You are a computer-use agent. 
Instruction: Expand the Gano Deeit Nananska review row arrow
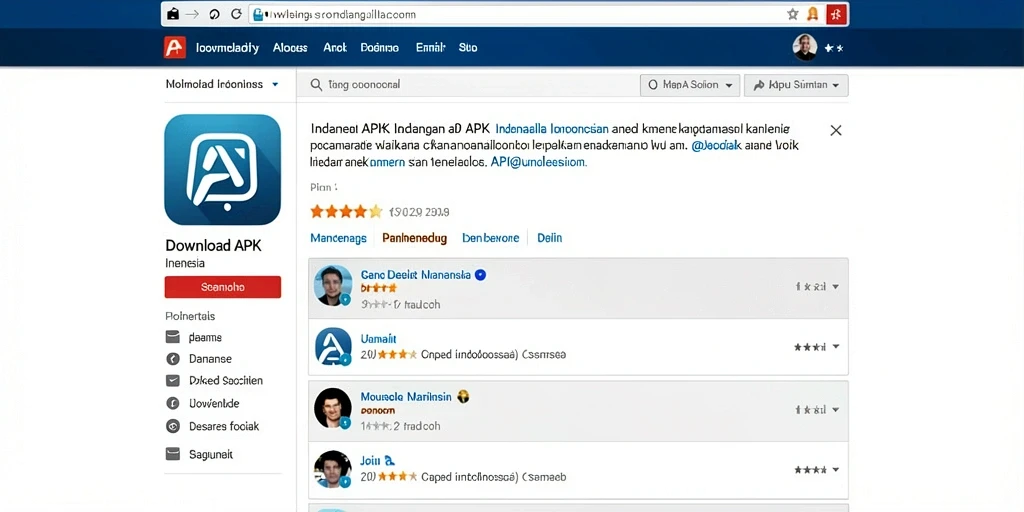point(835,287)
